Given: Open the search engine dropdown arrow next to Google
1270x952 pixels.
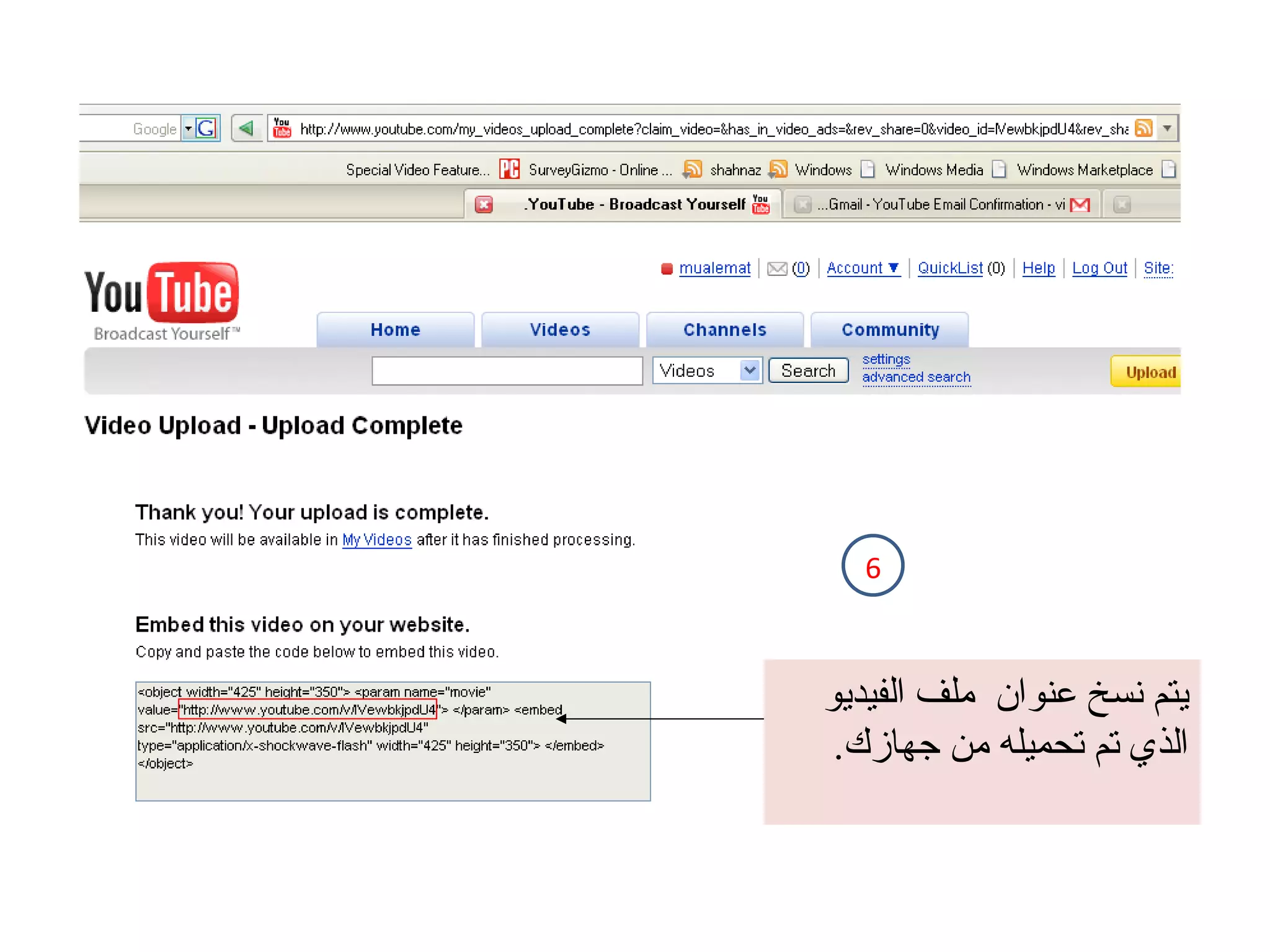Looking at the screenshot, I should coord(188,129).
